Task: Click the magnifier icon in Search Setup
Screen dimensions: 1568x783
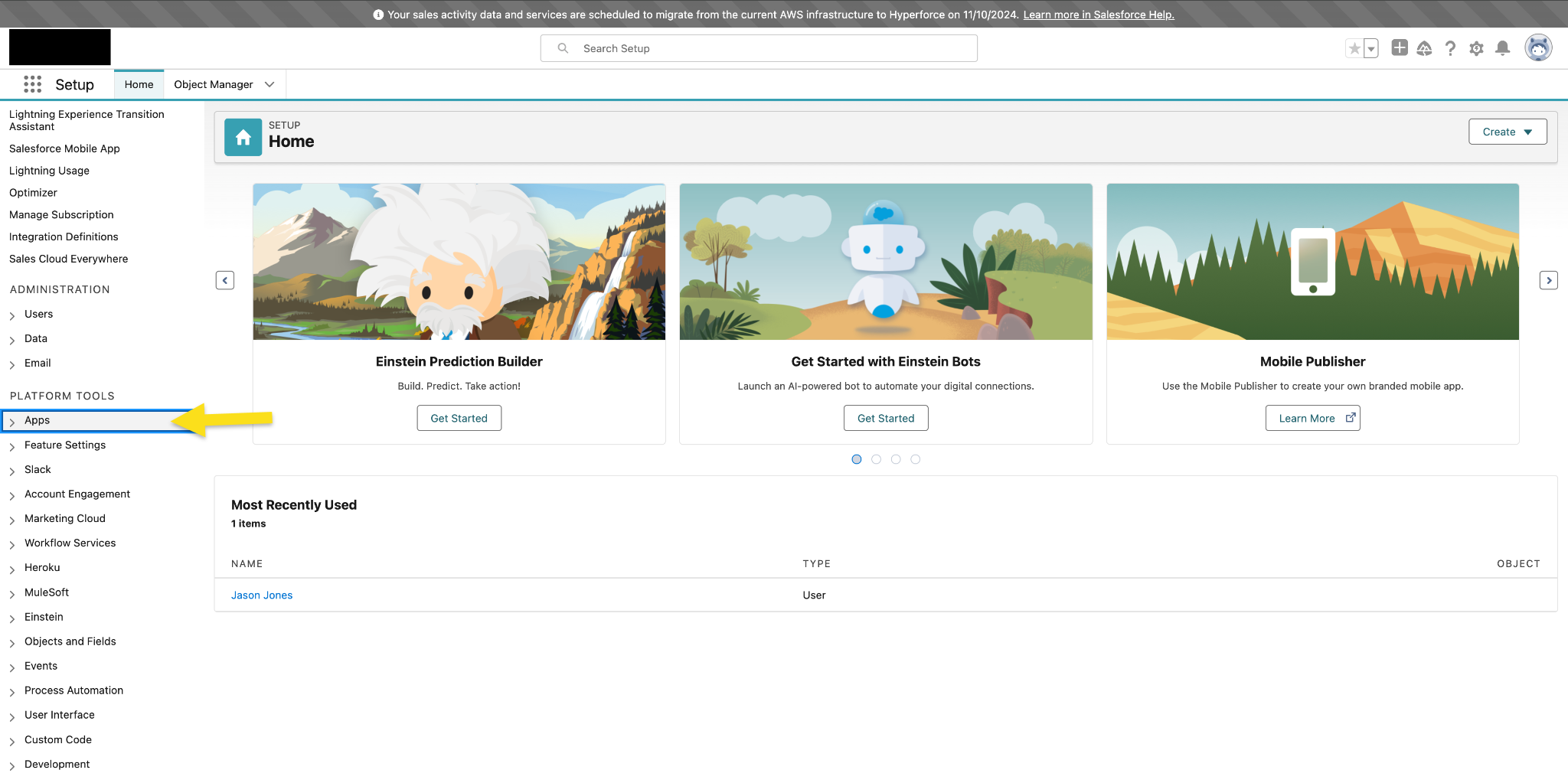Action: point(563,48)
